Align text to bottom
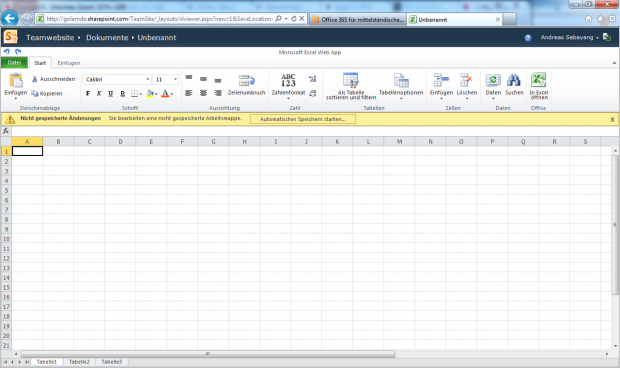The width and height of the screenshot is (620, 368). click(218, 80)
